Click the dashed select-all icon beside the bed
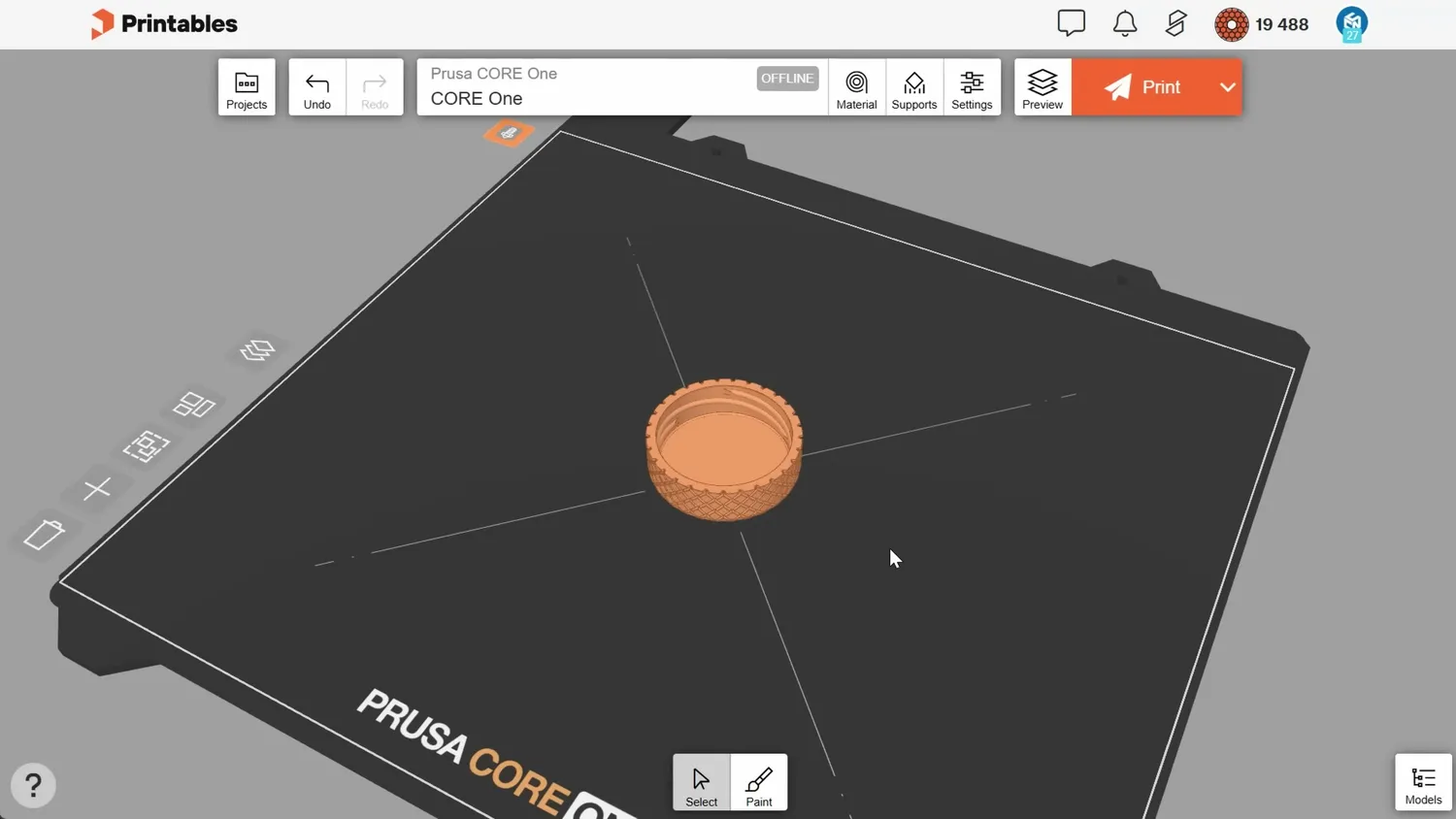Screen dimensions: 1456x819 click(x=147, y=446)
